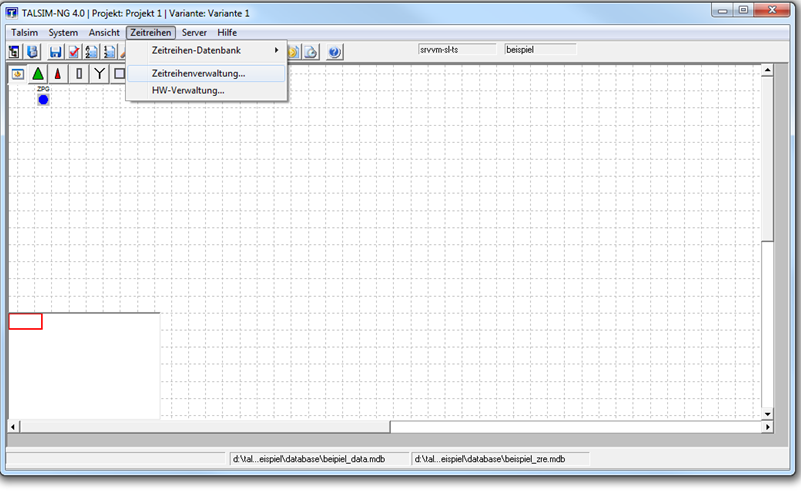Click the blue floppy disk save icon

click(x=55, y=52)
